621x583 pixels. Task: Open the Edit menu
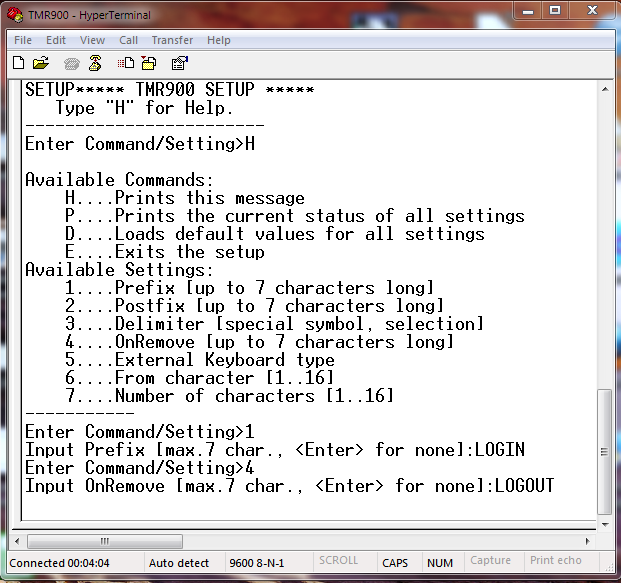(x=56, y=40)
